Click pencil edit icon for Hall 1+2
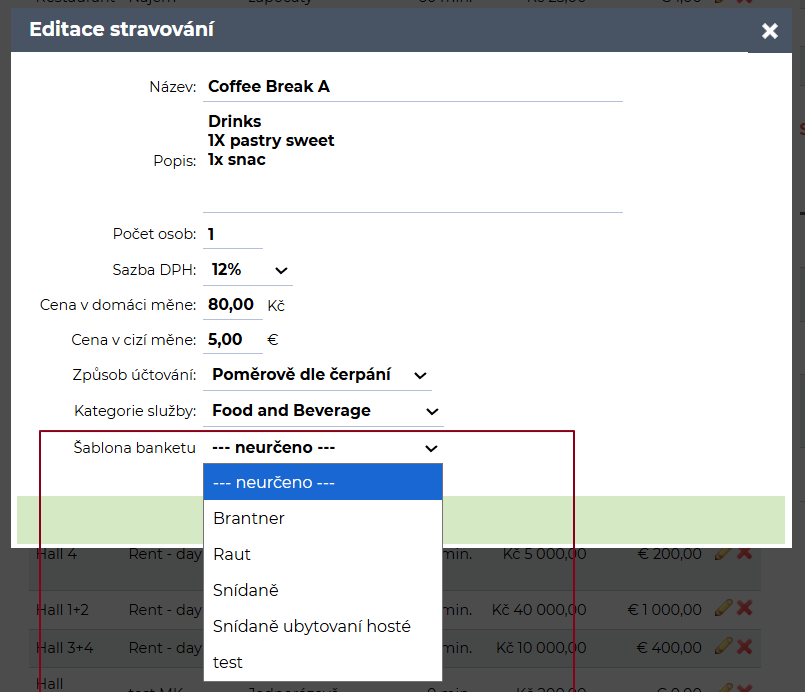Viewport: 805px width, 692px height. point(723,608)
